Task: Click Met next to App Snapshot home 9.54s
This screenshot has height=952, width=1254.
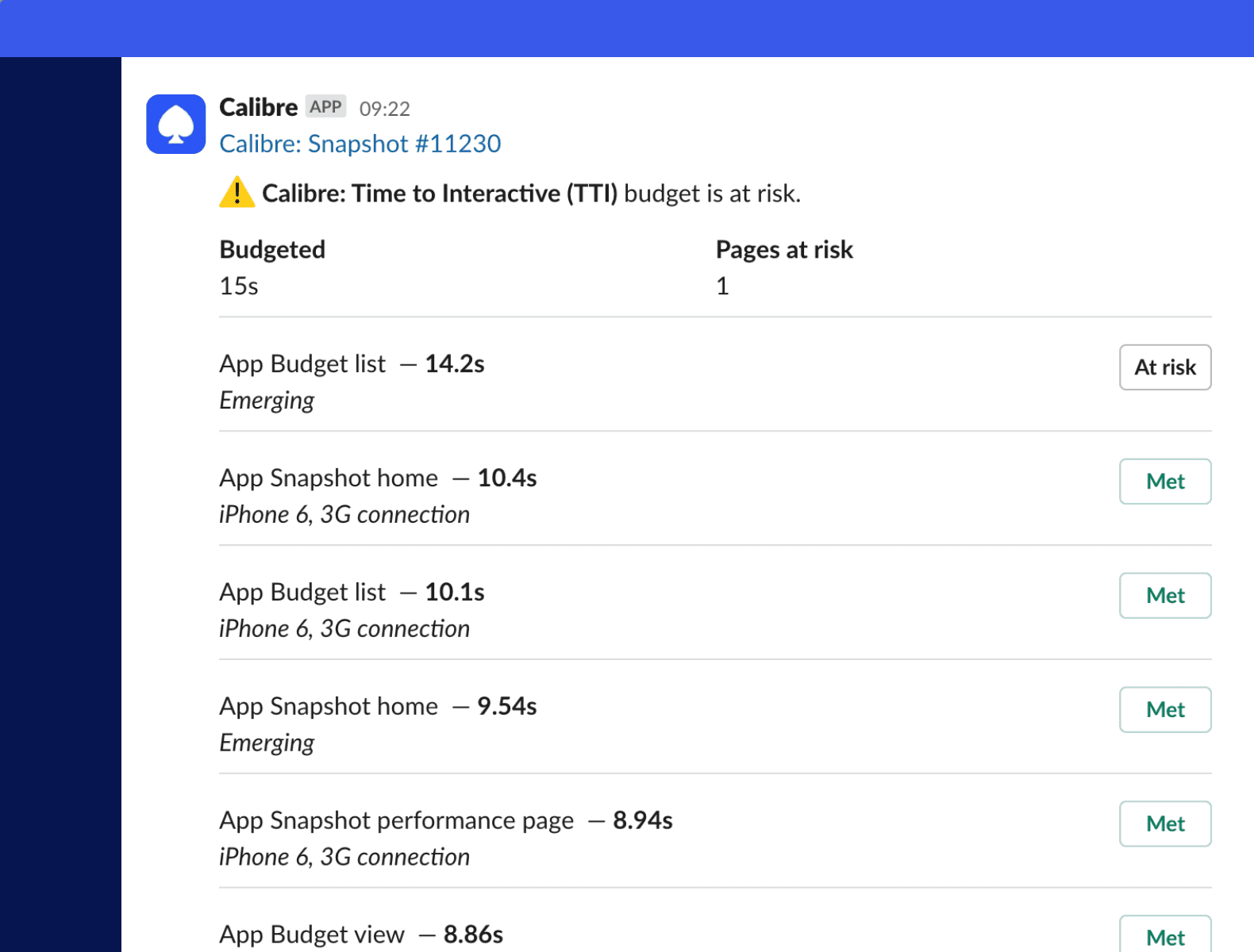Action: point(1164,710)
